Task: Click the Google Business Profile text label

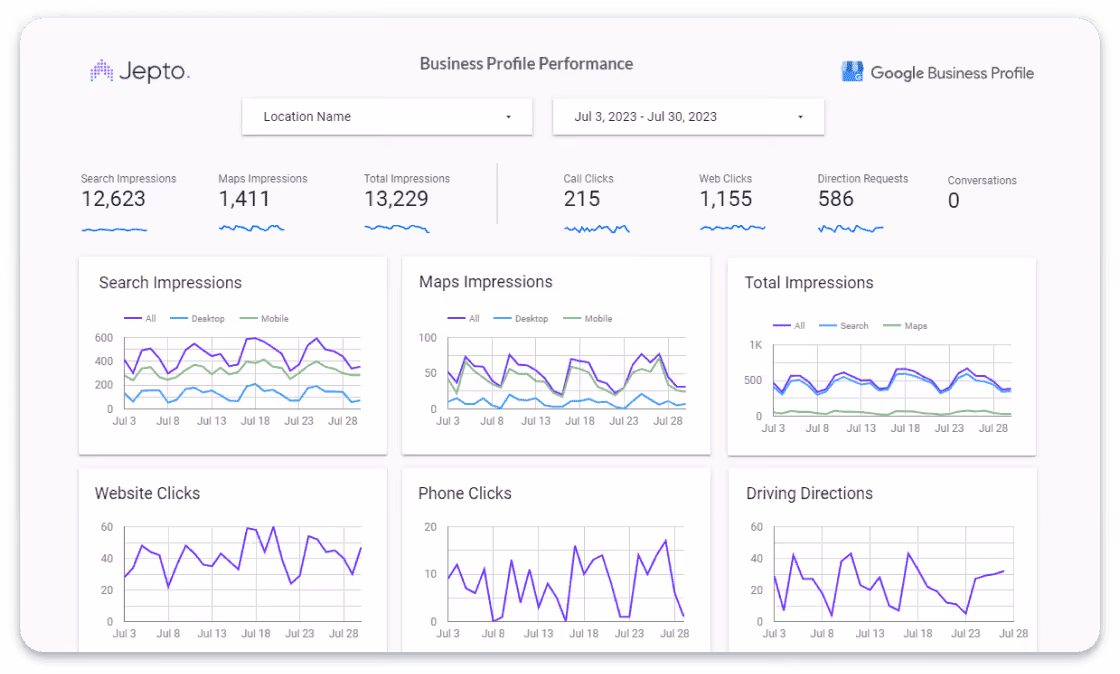Action: point(952,73)
